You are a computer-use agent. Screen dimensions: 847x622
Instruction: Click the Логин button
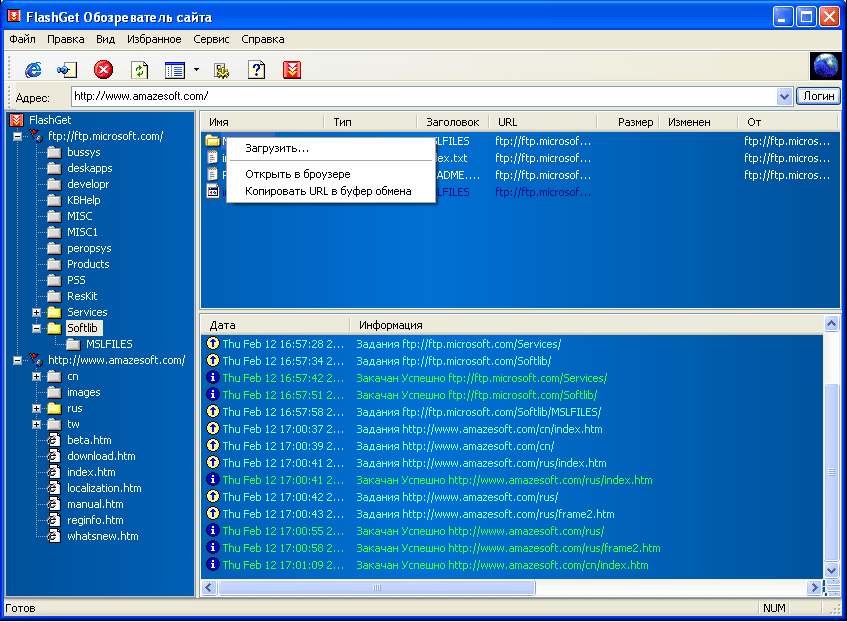[x=818, y=96]
